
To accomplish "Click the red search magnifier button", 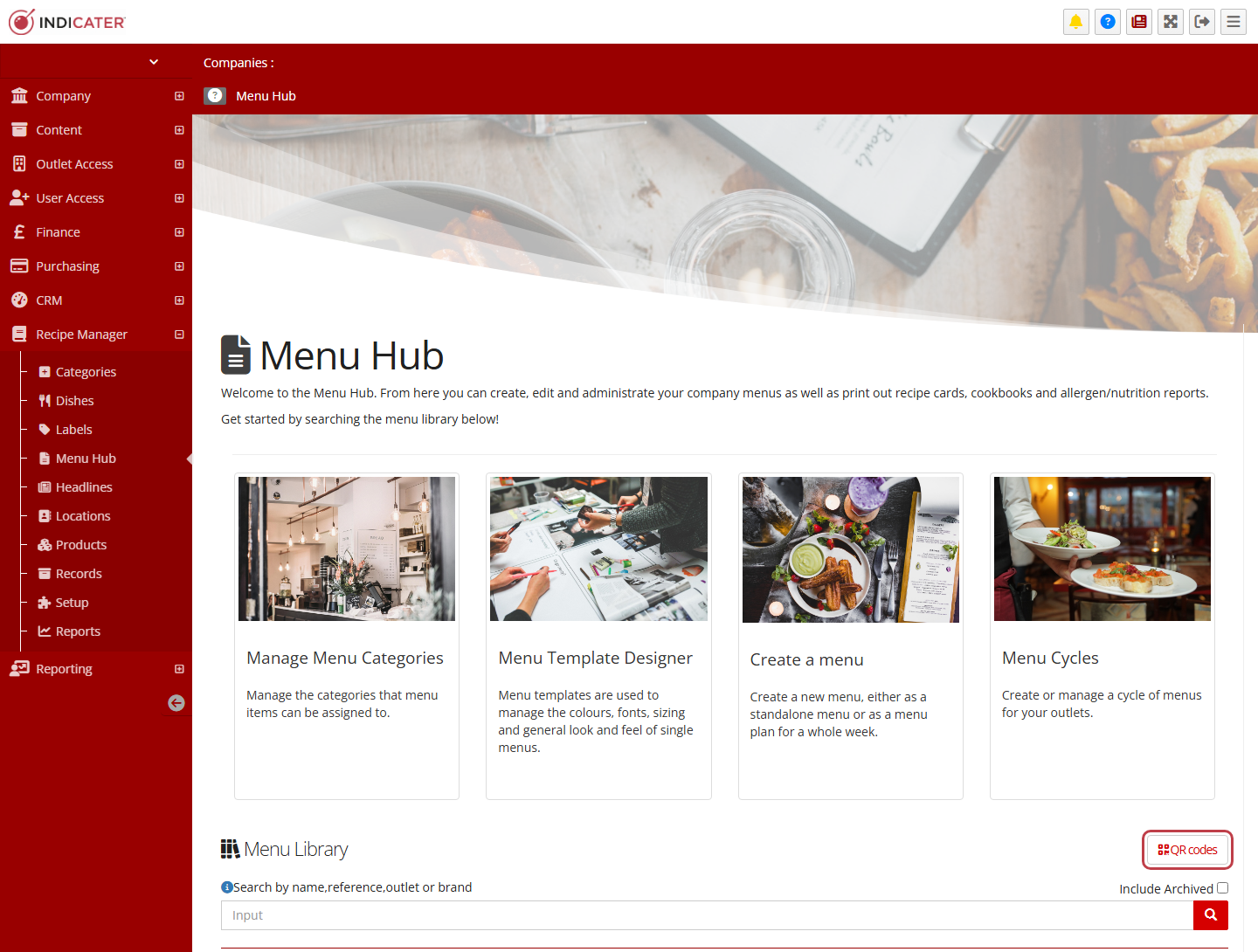I will 1211,915.
